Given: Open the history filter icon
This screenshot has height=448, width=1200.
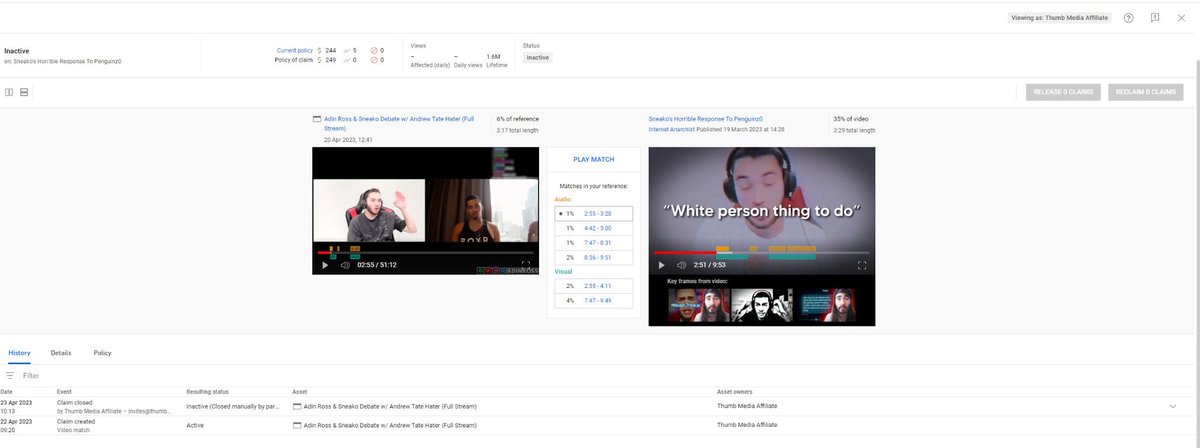Looking at the screenshot, I should (10, 376).
